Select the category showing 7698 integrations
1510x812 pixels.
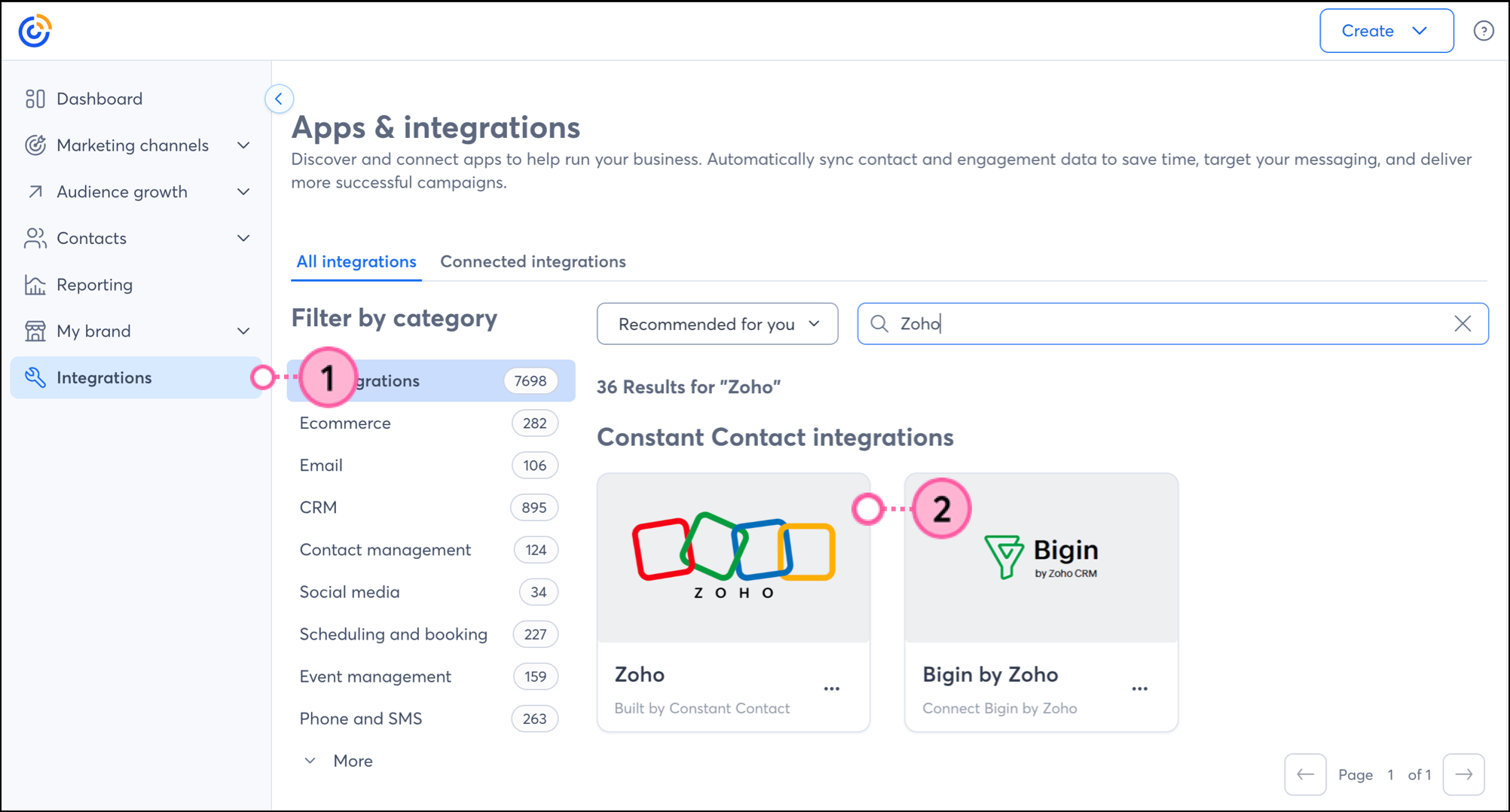431,380
